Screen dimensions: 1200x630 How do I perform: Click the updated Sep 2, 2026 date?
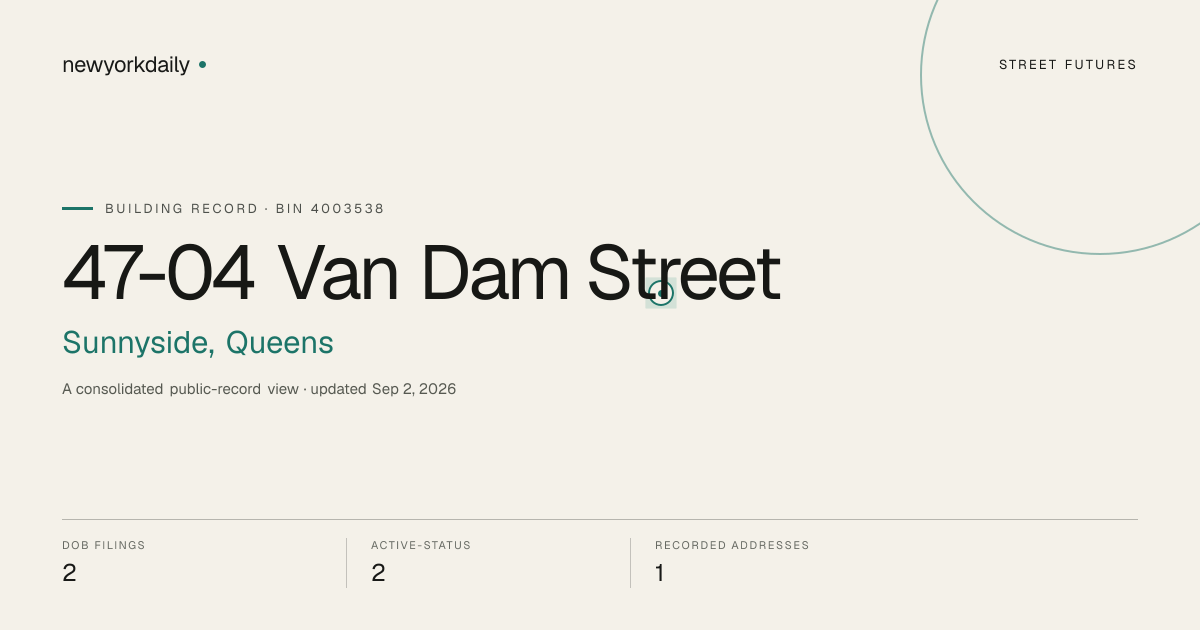[383, 389]
